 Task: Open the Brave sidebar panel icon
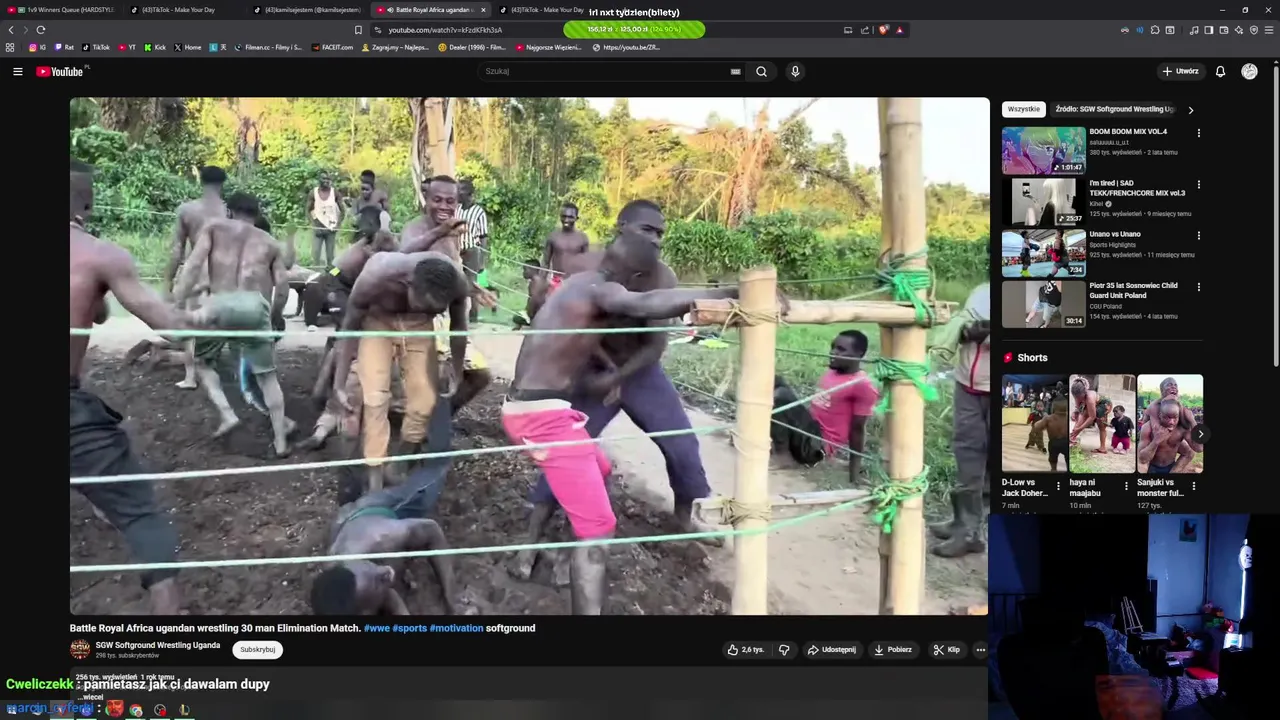click(x=1209, y=30)
